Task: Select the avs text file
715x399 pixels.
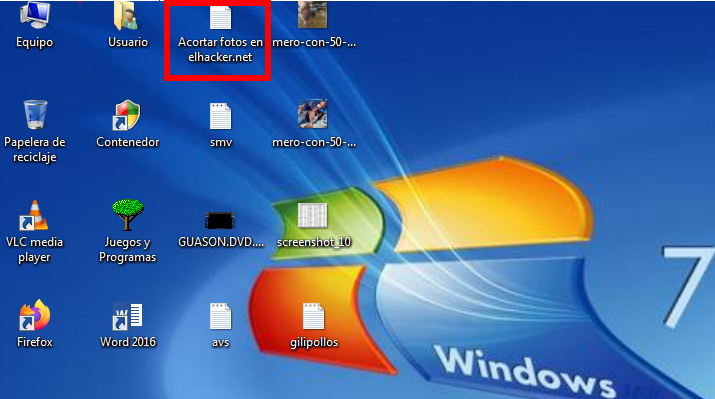Action: 220,316
